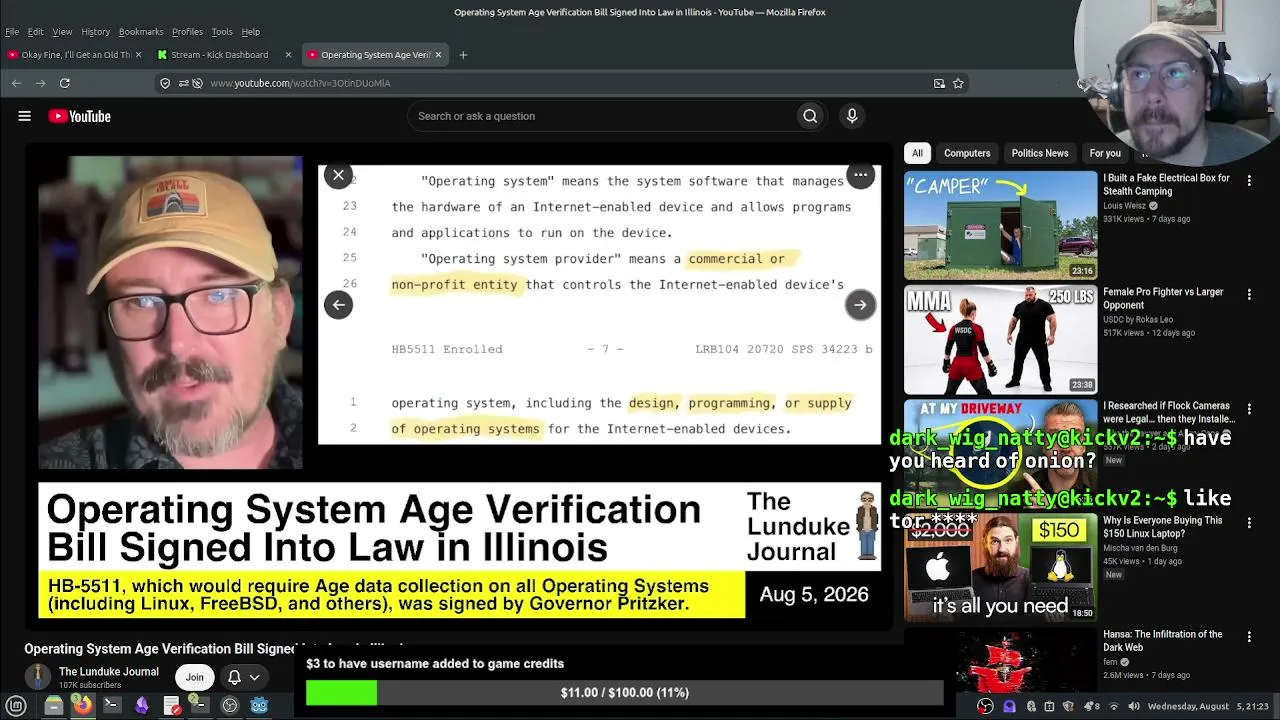Open the File menu
The height and width of the screenshot is (720, 1280).
tap(12, 32)
